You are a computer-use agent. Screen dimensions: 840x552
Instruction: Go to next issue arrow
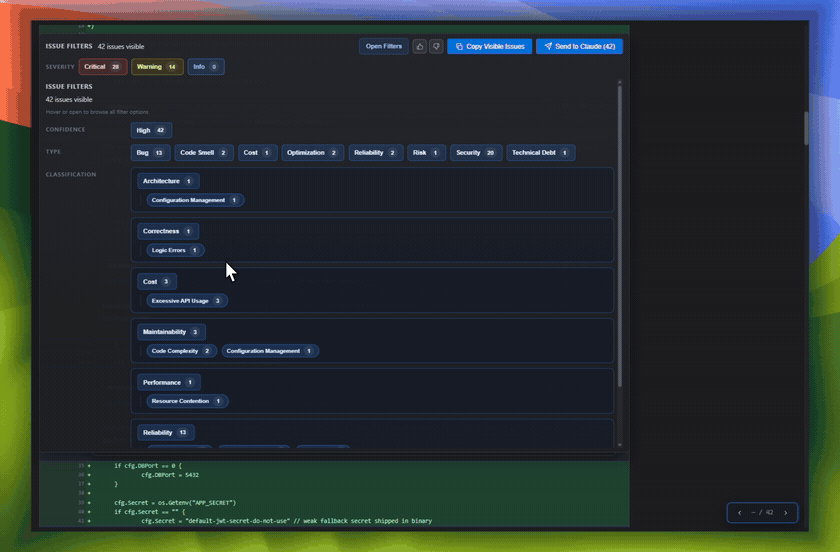pyautogui.click(x=786, y=513)
